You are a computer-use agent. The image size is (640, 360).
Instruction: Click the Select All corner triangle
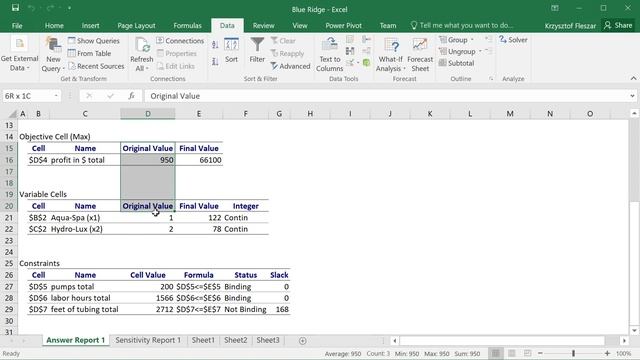tap(13, 114)
